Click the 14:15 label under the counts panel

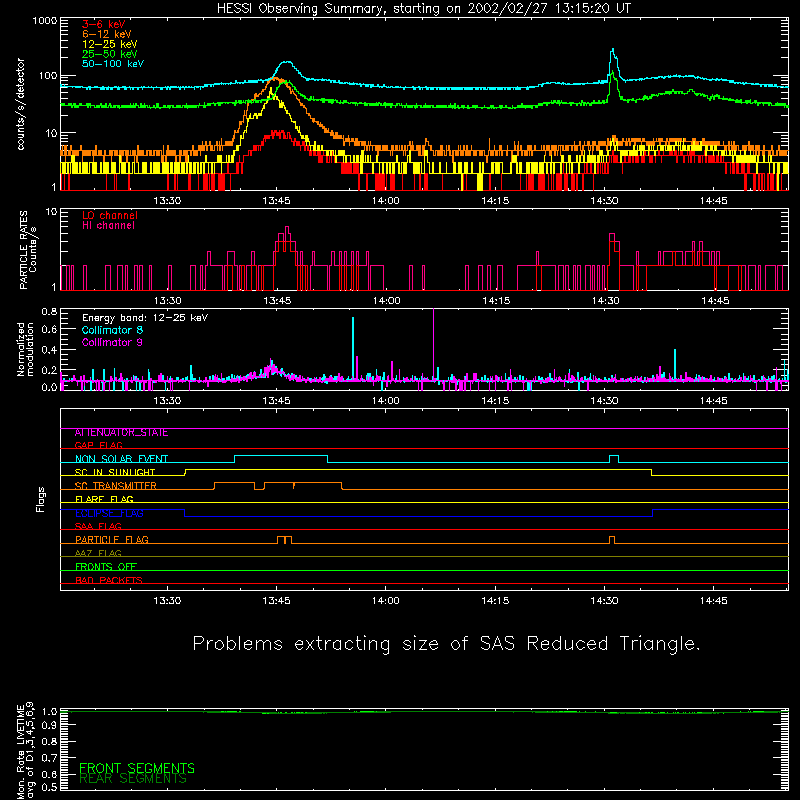[495, 201]
